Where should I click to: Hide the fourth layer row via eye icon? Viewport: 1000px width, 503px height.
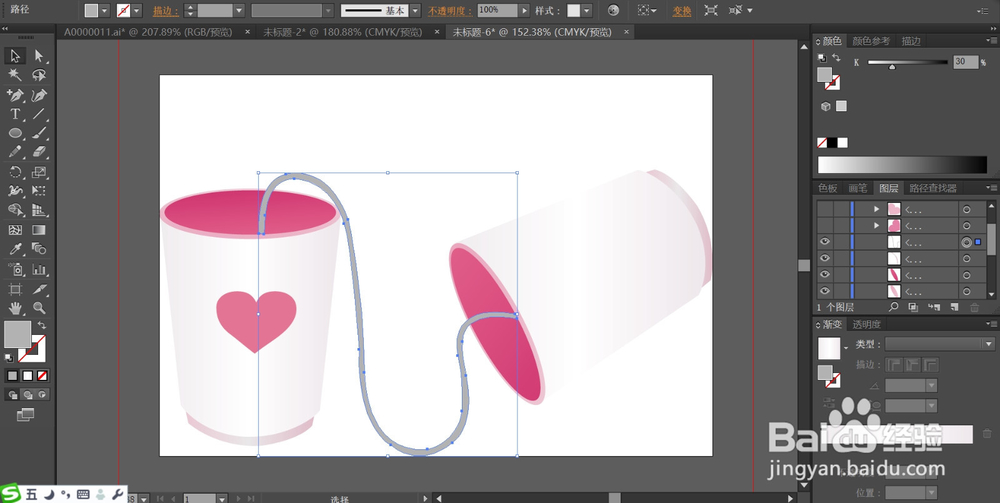825,258
